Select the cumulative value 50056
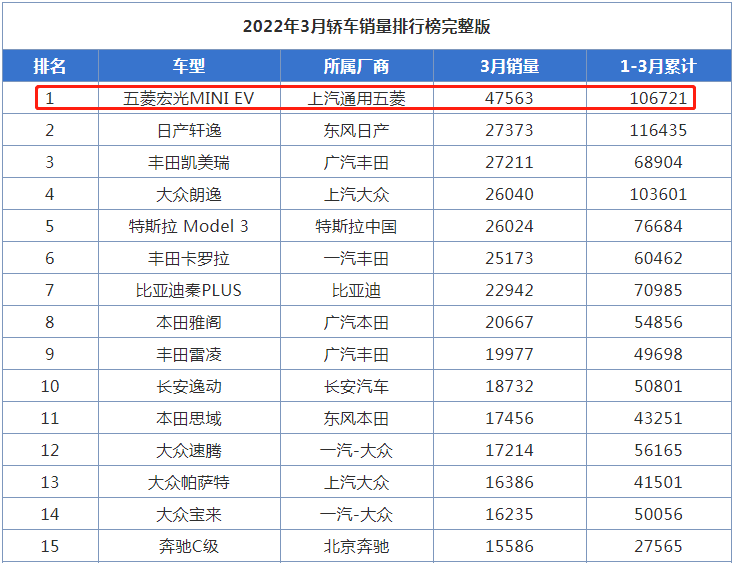 (x=658, y=515)
